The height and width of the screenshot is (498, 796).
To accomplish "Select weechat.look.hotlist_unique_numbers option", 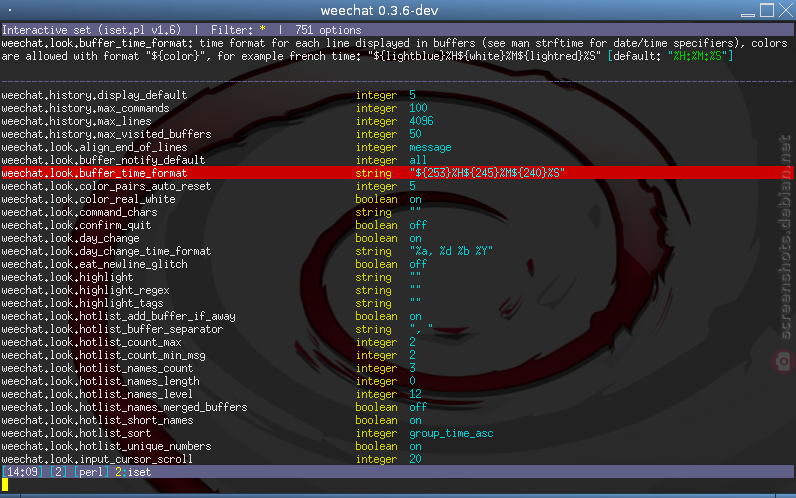I will tap(398, 447).
